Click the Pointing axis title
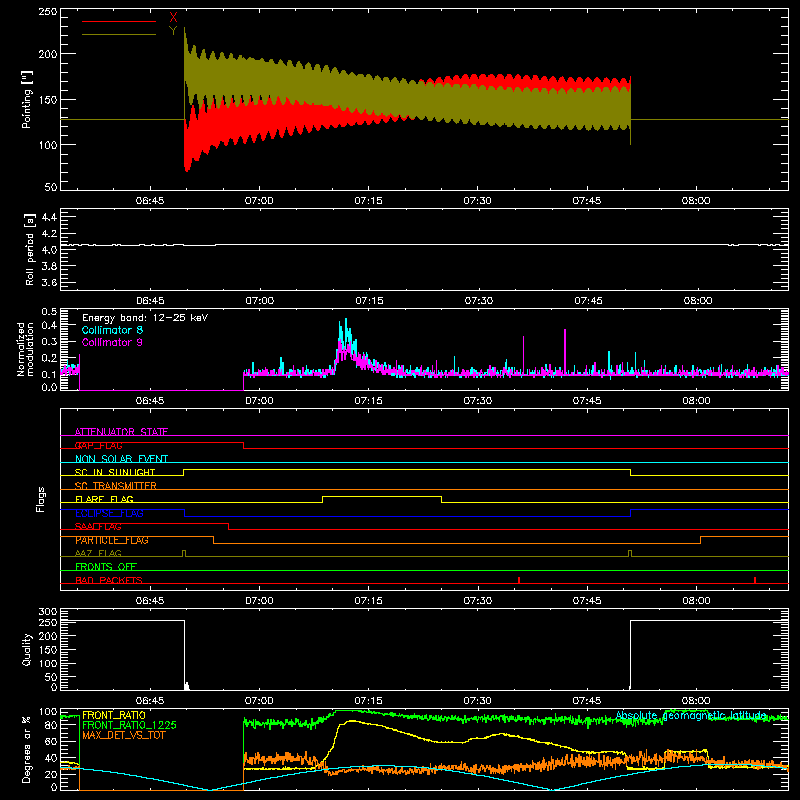800x800 pixels. [x=27, y=99]
